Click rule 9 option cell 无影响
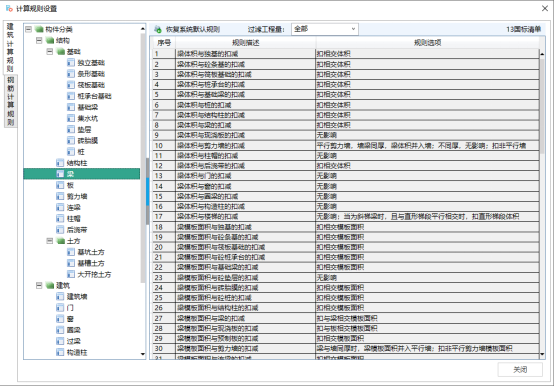 (x=428, y=135)
